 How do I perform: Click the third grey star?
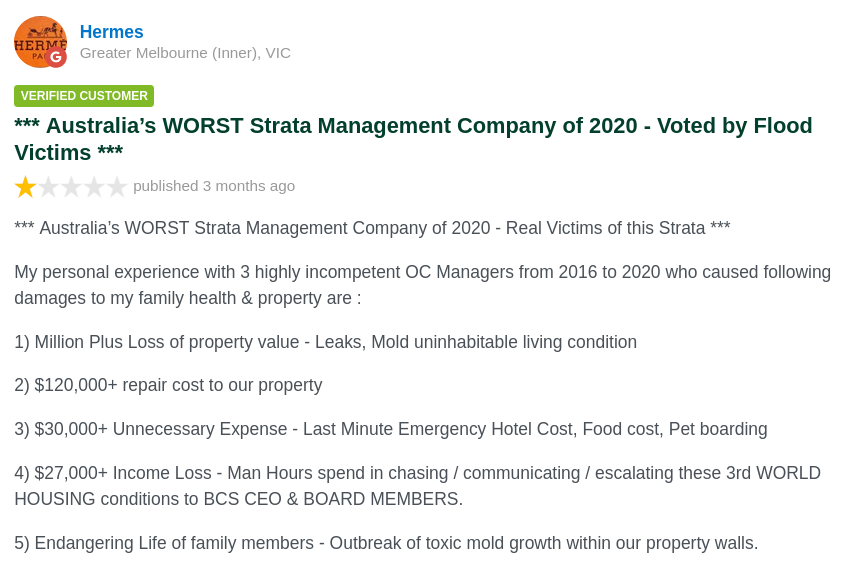point(71,187)
